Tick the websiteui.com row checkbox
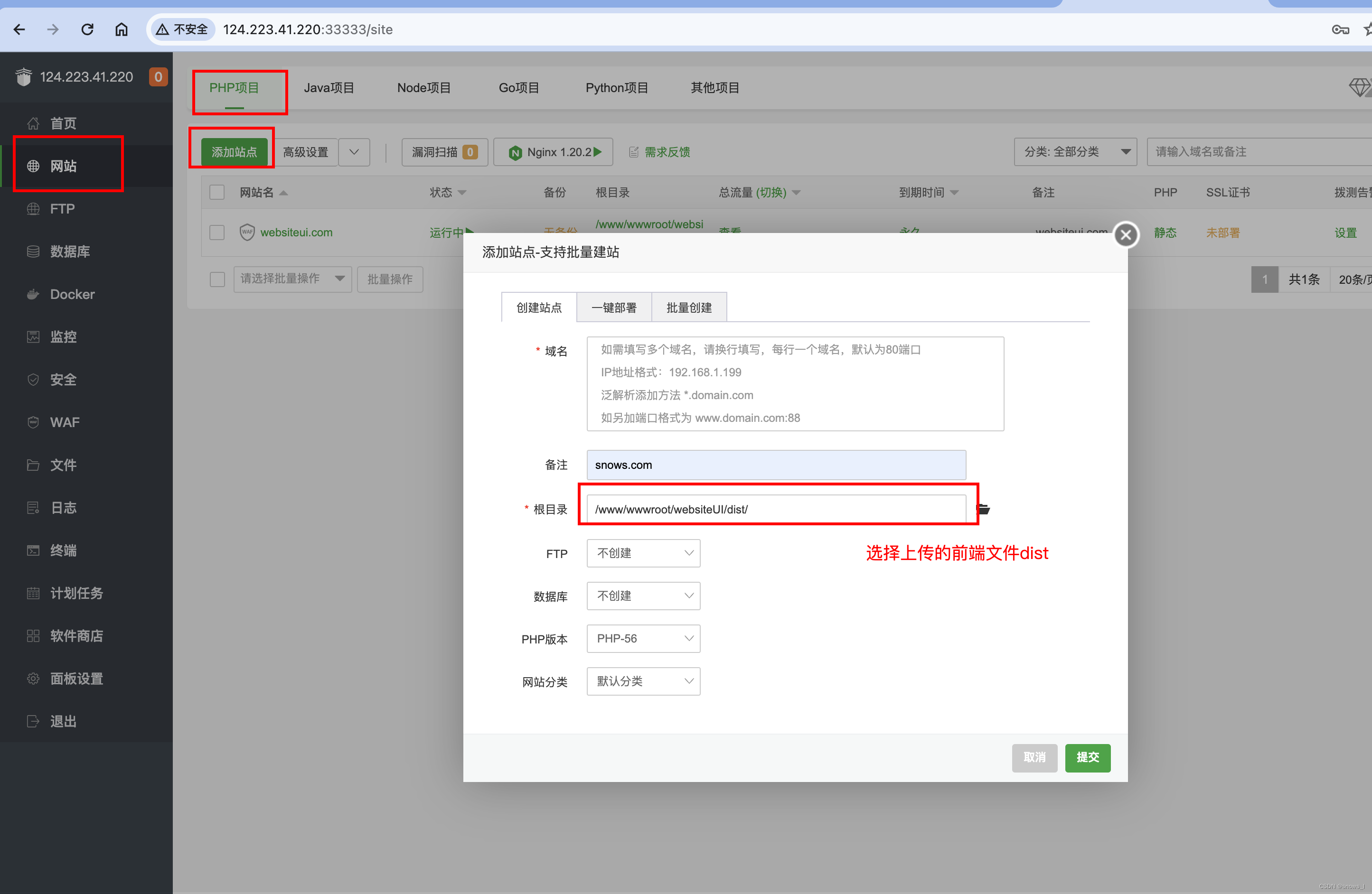The width and height of the screenshot is (1372, 894). pos(217,232)
